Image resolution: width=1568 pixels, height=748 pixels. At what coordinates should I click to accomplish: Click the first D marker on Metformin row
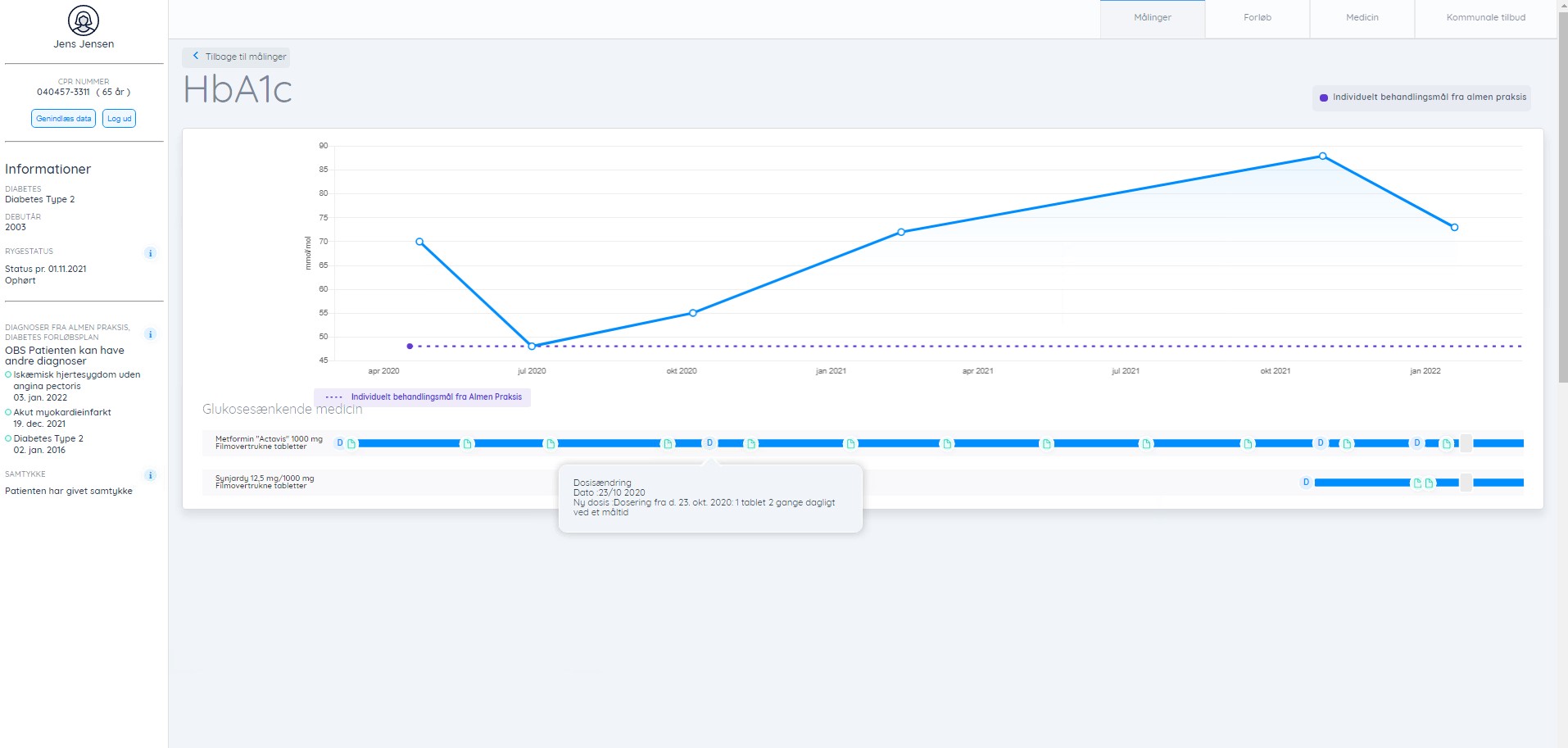340,443
